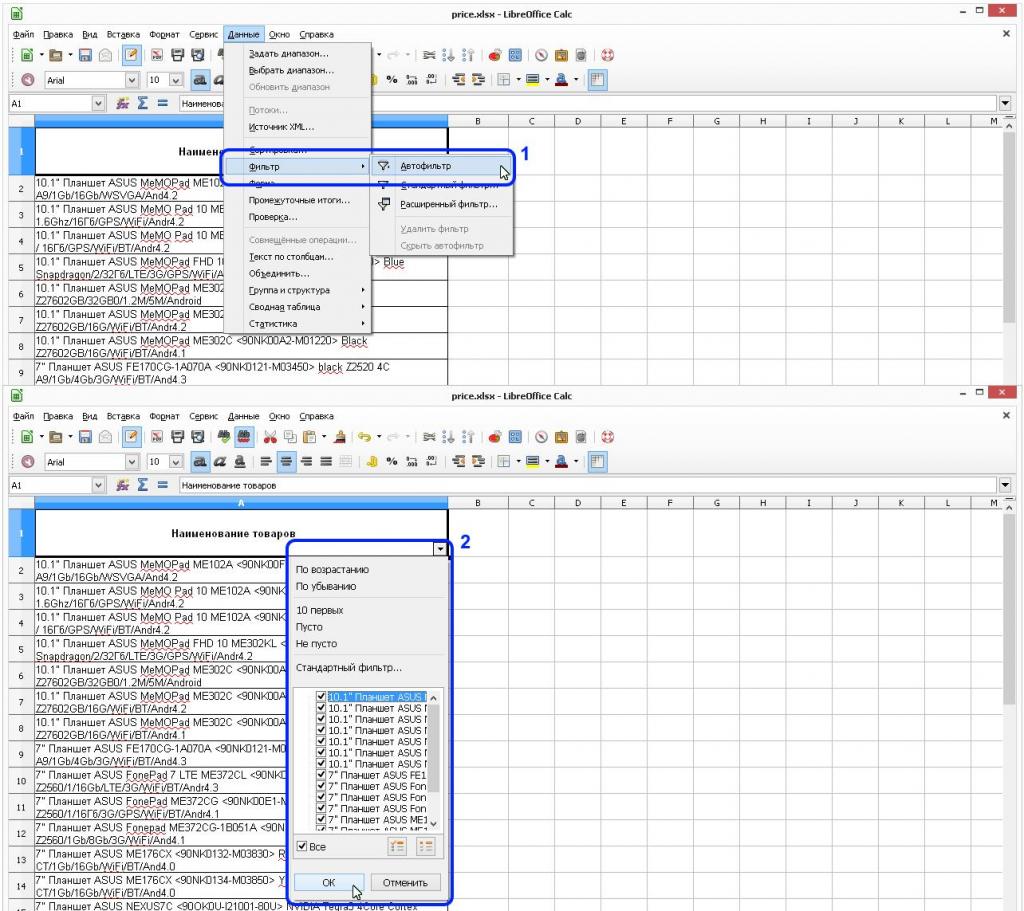This screenshot has width=1024, height=911.
Task: Open font size dropdown in bottom window
Action: click(176, 462)
